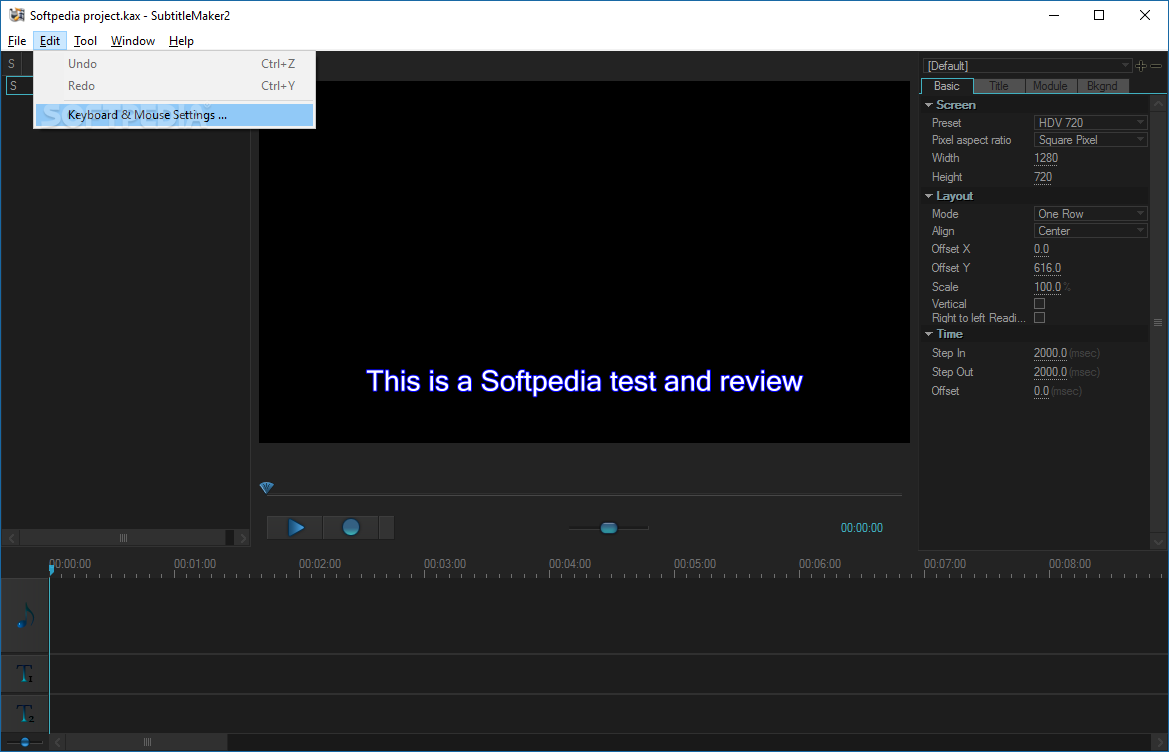The width and height of the screenshot is (1169, 752).
Task: Choose Keyboard & Mouse Settings entry
Action: pyautogui.click(x=174, y=115)
